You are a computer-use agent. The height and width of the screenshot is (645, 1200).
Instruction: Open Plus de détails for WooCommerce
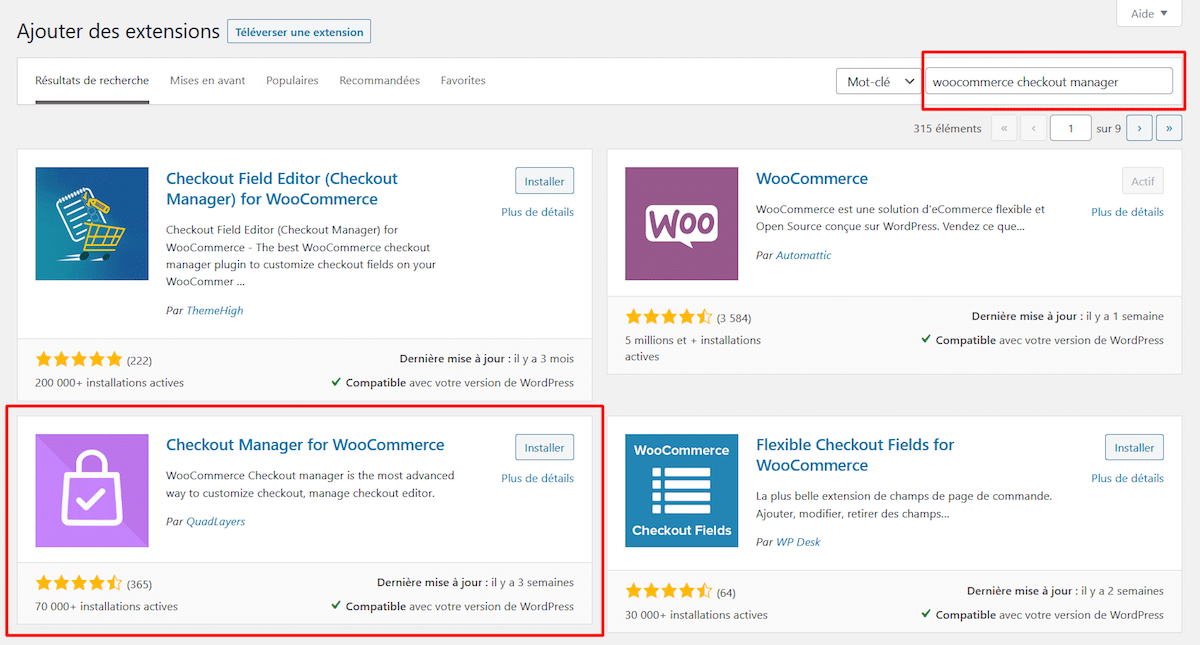[x=1127, y=212]
